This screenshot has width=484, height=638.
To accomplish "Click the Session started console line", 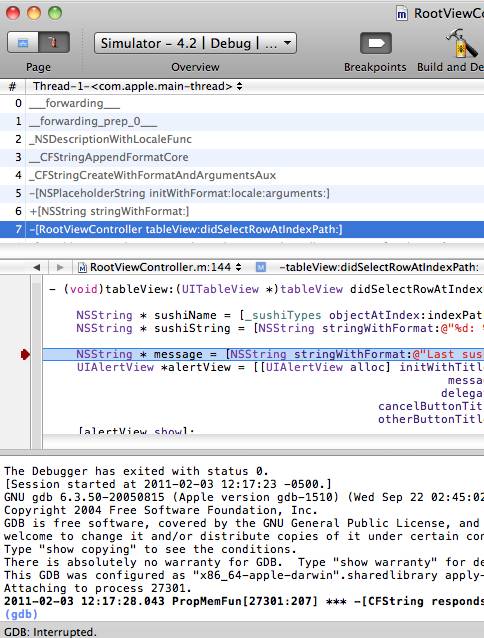I will [x=168, y=484].
